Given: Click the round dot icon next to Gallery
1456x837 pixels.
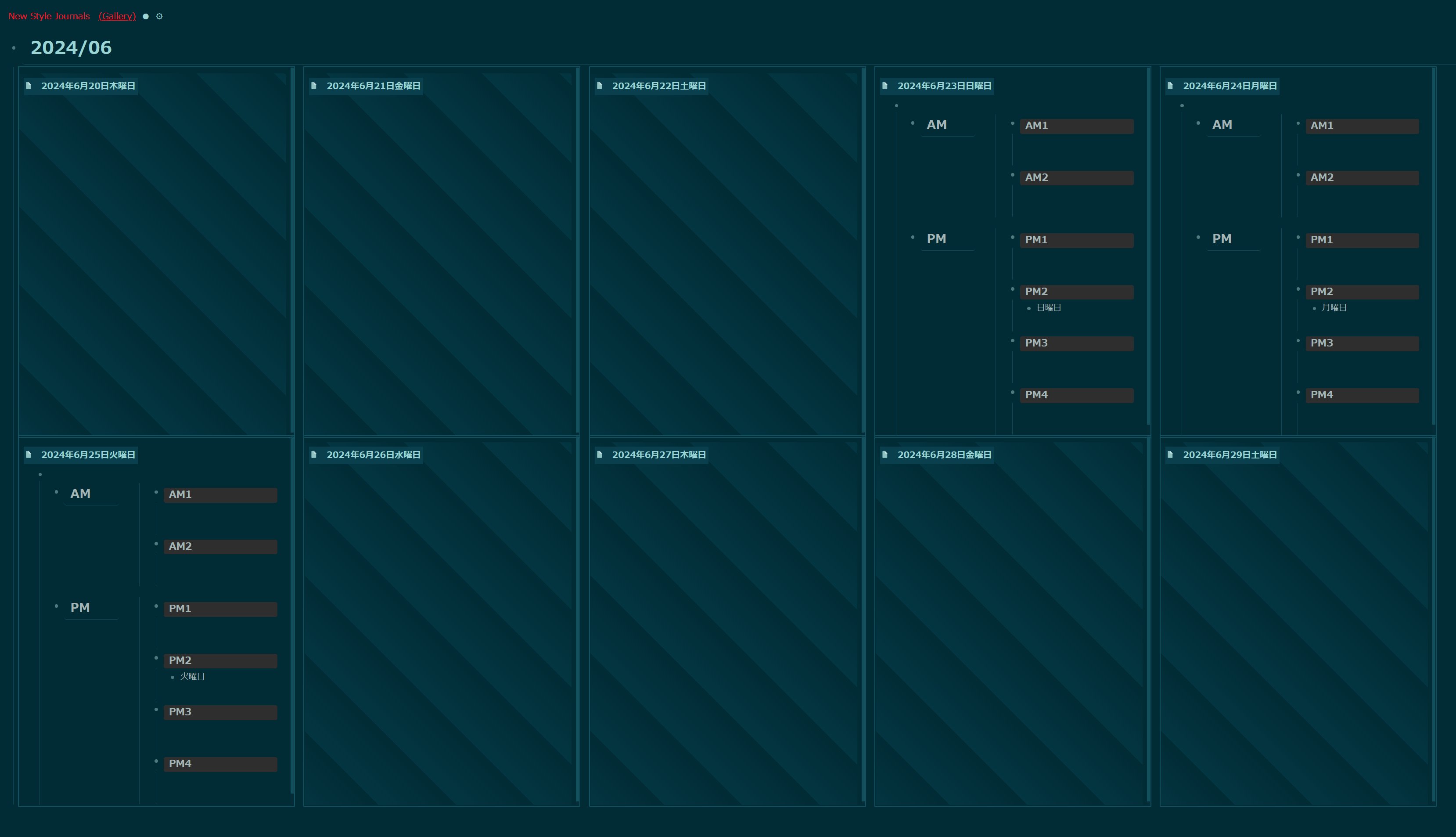Looking at the screenshot, I should 146,16.
